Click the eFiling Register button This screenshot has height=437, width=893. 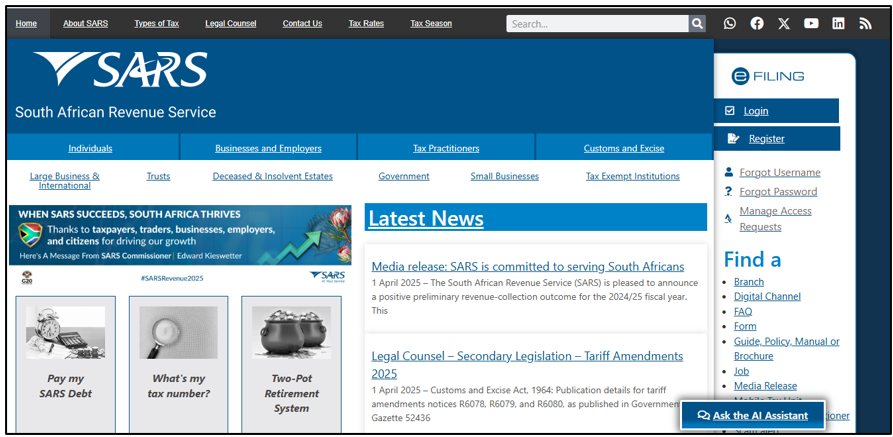(777, 138)
